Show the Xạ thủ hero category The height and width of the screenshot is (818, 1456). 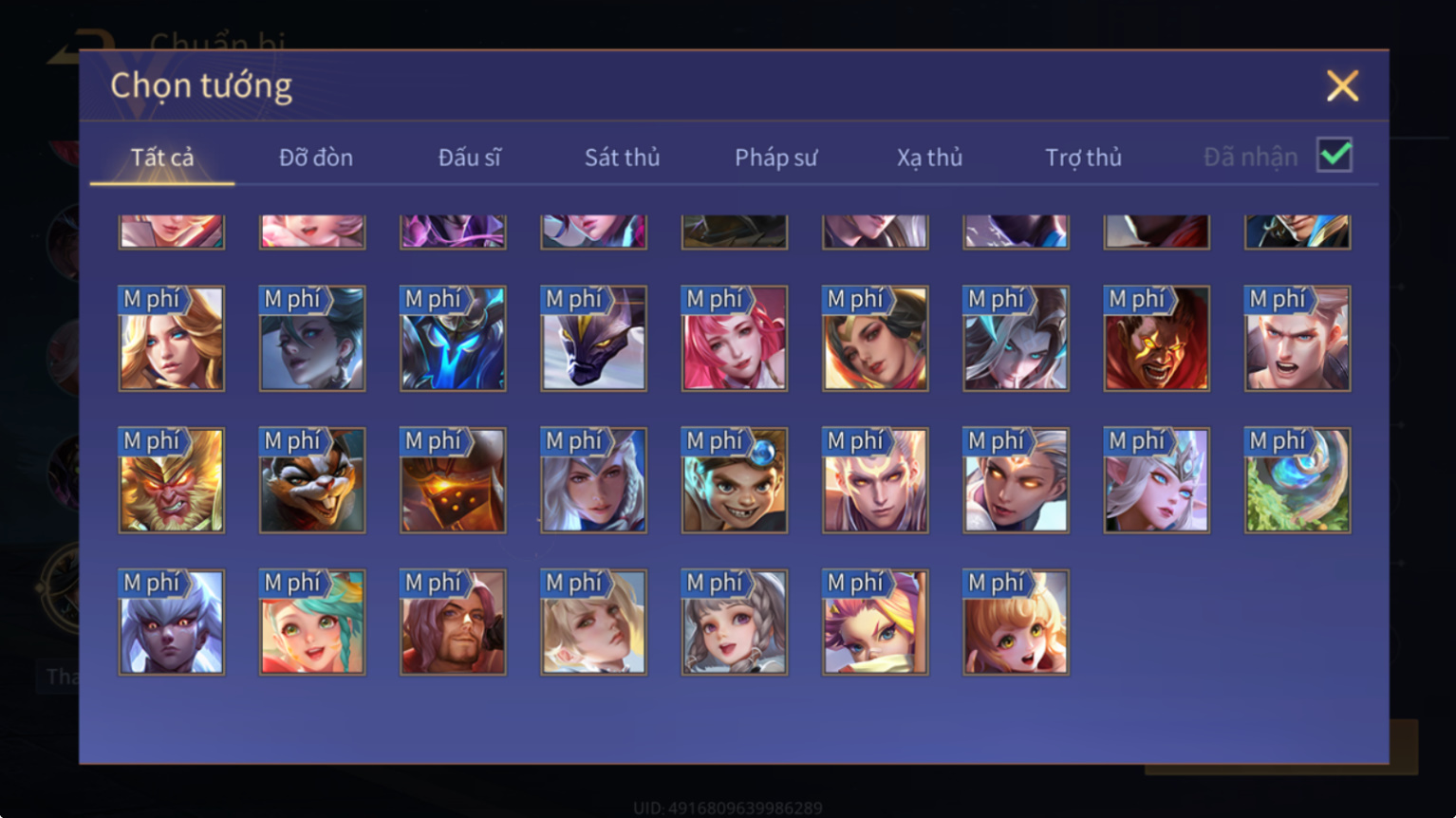click(929, 158)
